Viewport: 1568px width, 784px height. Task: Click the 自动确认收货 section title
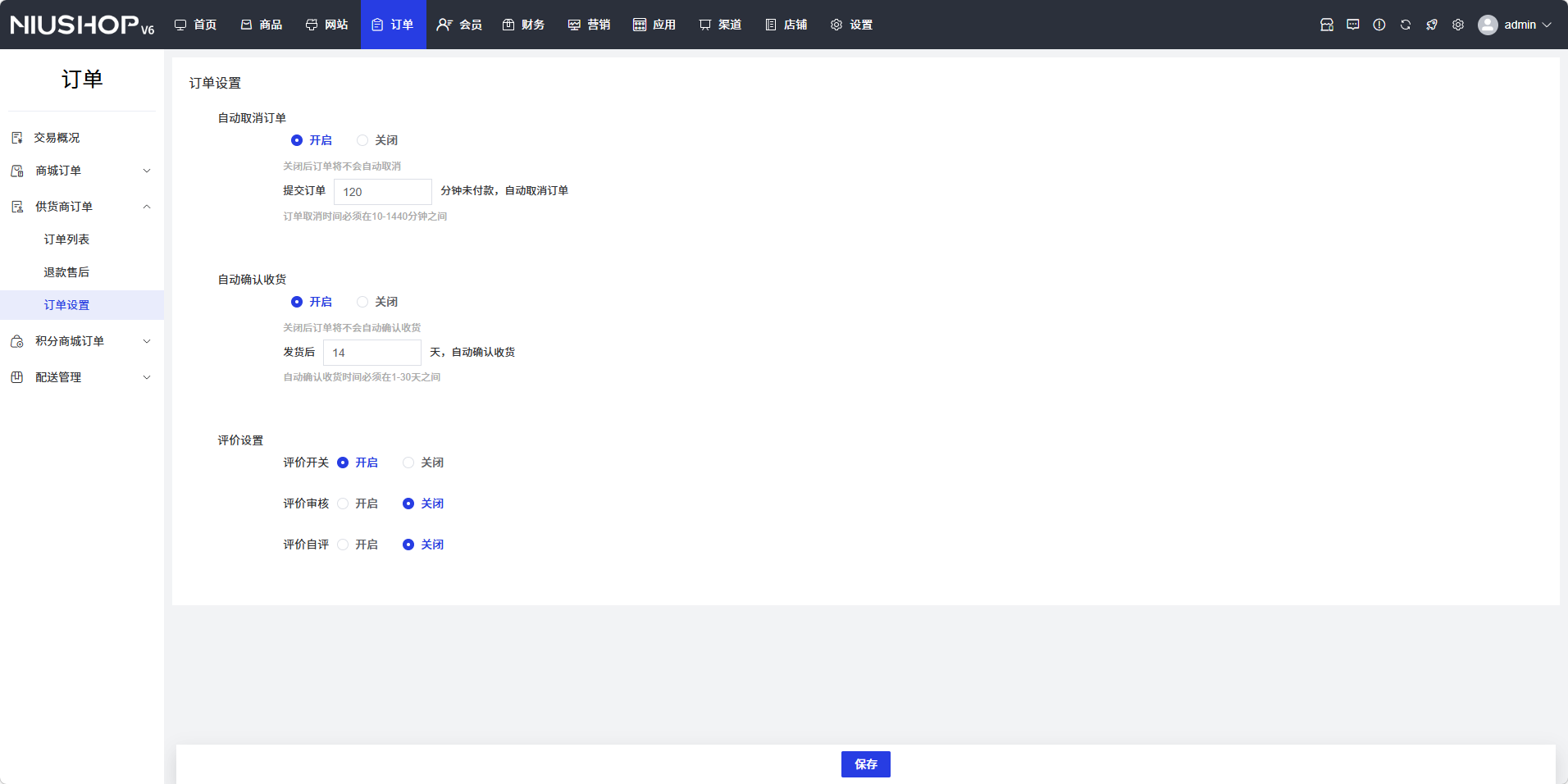click(x=252, y=280)
